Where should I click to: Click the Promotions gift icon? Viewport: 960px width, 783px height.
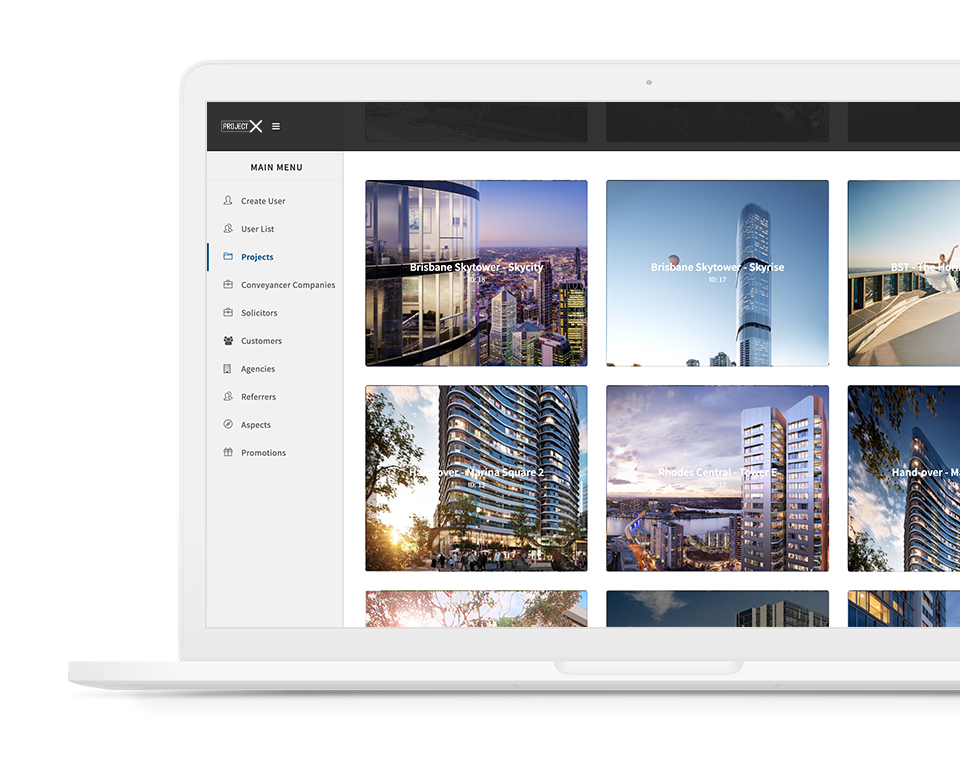[228, 453]
